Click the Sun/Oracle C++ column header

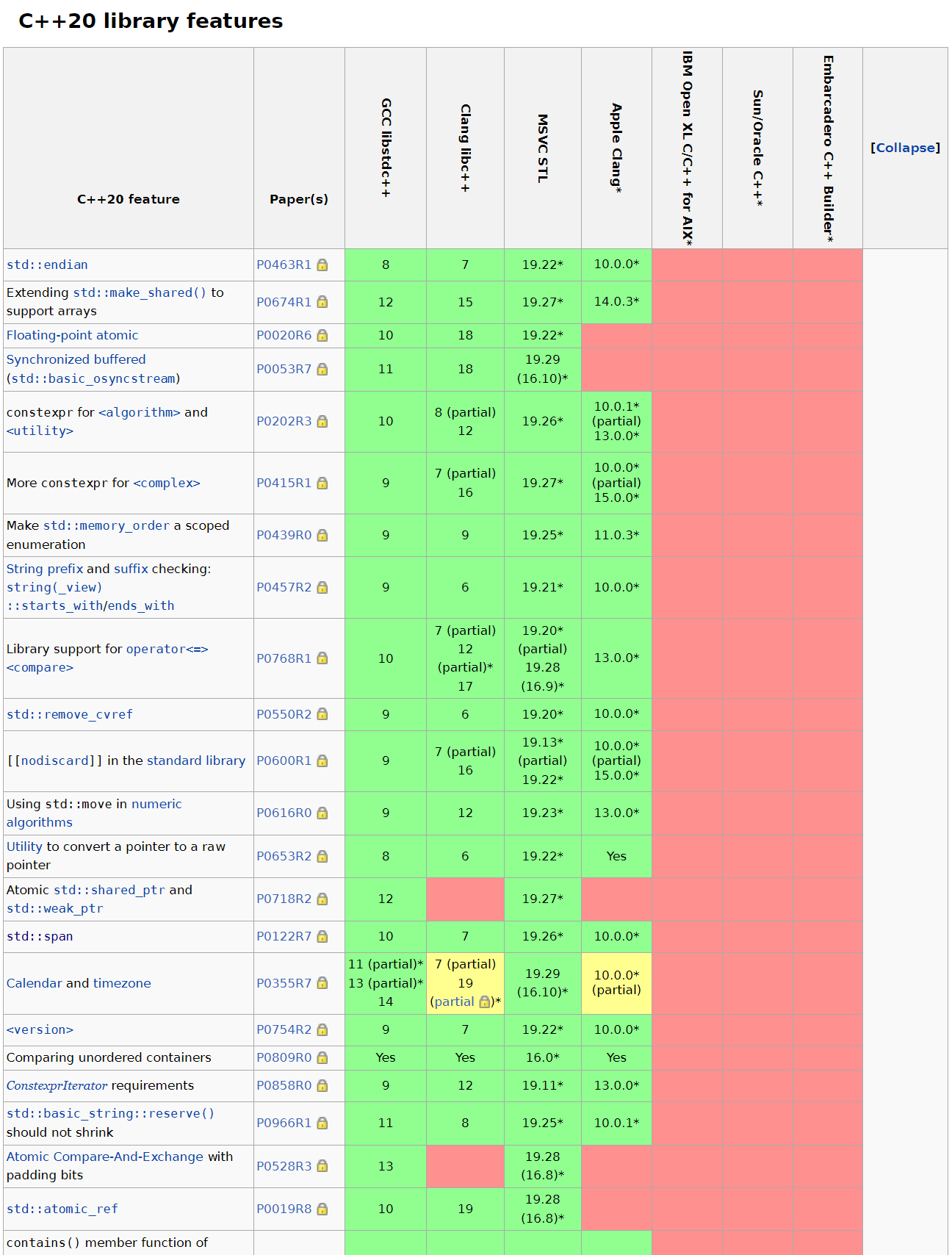[x=757, y=148]
